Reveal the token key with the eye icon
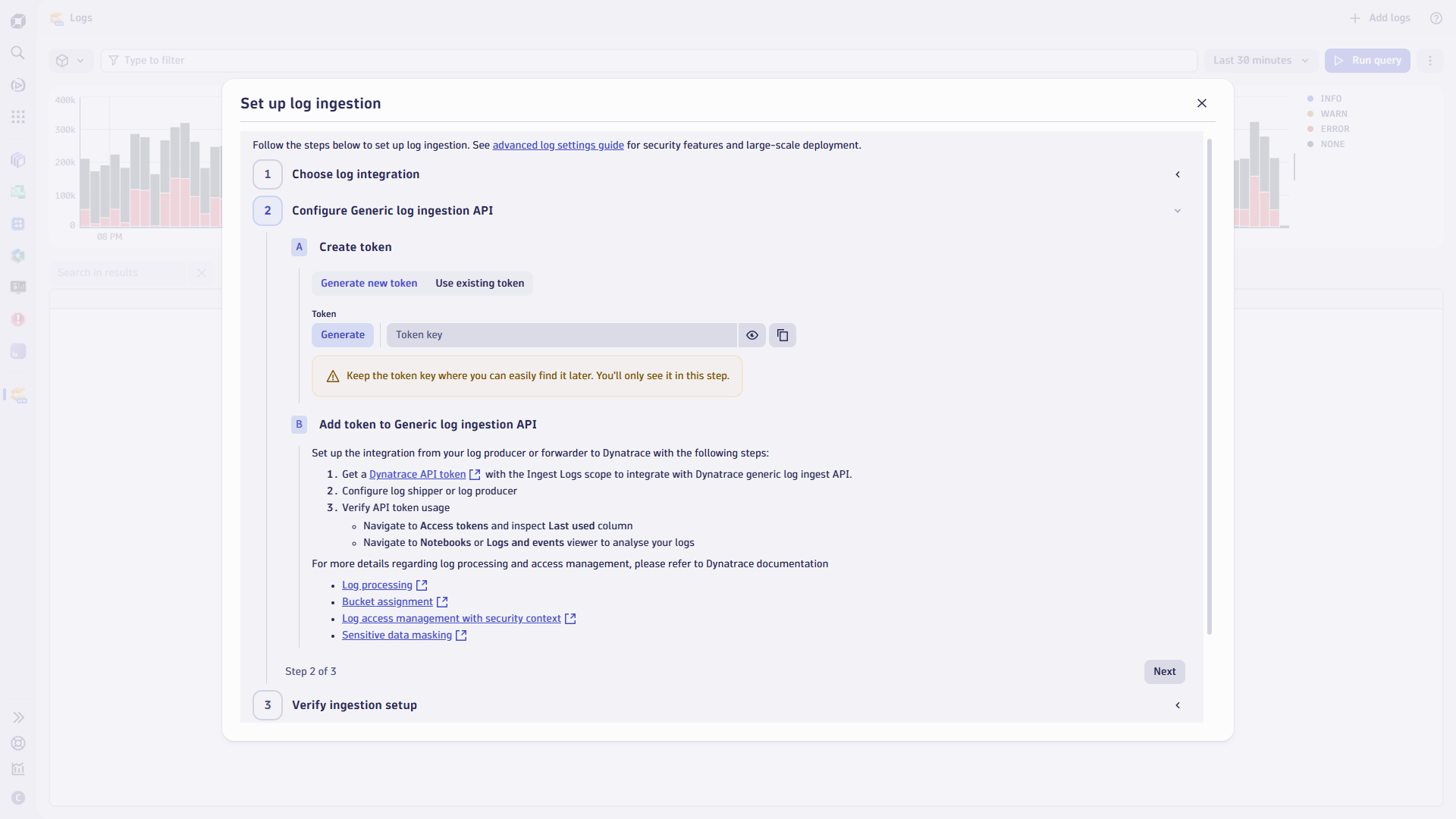This screenshot has height=819, width=1456. [752, 334]
